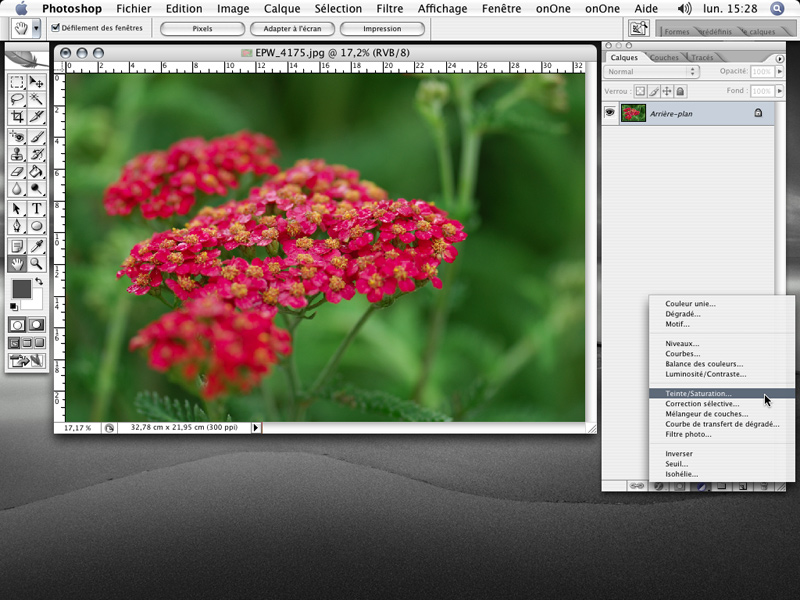Viewport: 800px width, 600px height.
Task: Toggle lock image pixels
Action: 654,91
